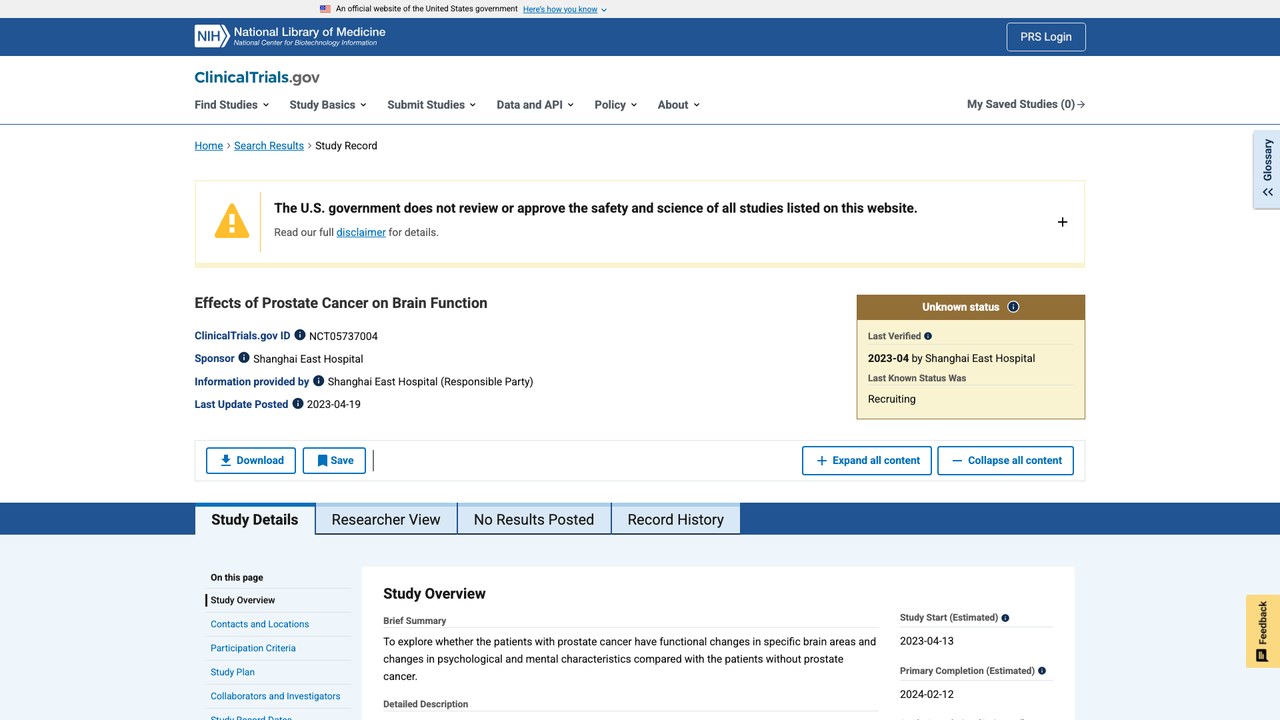The image size is (1280, 720).
Task: Expand the Here's how you know link
Action: click(x=565, y=9)
